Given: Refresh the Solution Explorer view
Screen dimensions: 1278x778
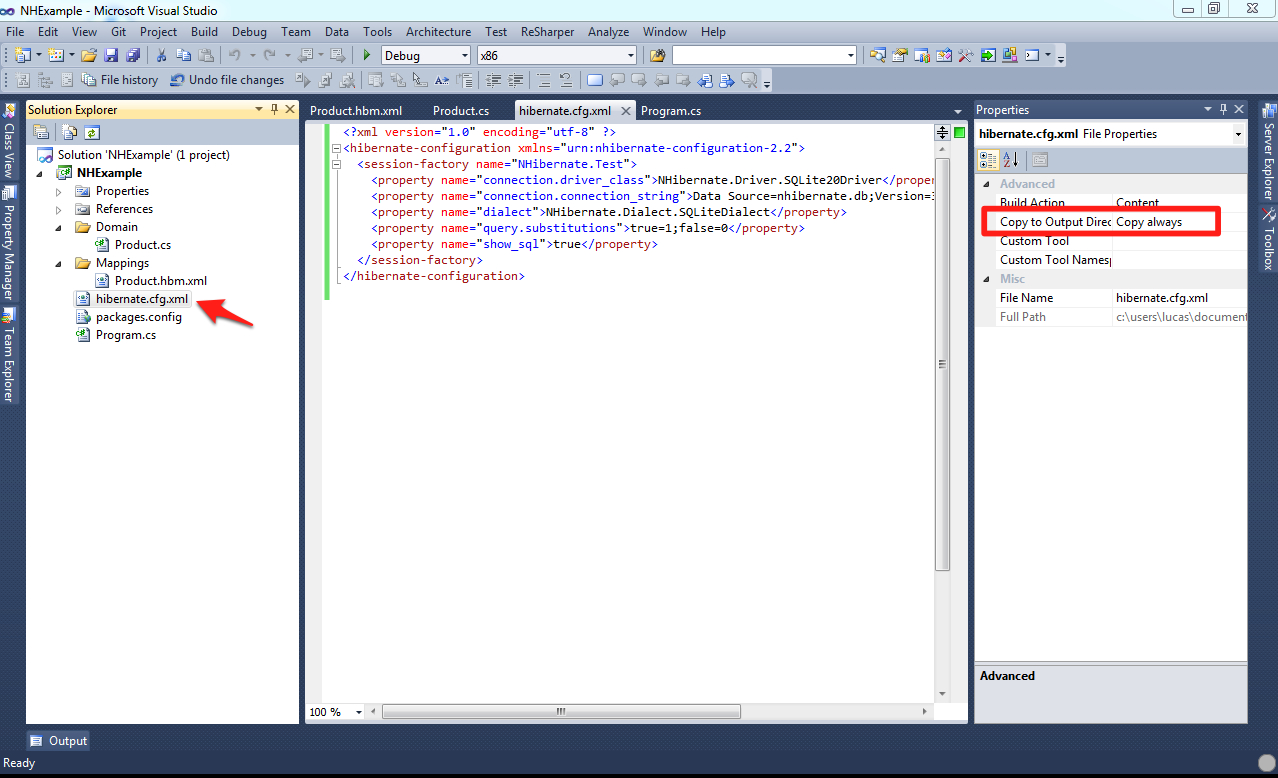Looking at the screenshot, I should pos(92,132).
